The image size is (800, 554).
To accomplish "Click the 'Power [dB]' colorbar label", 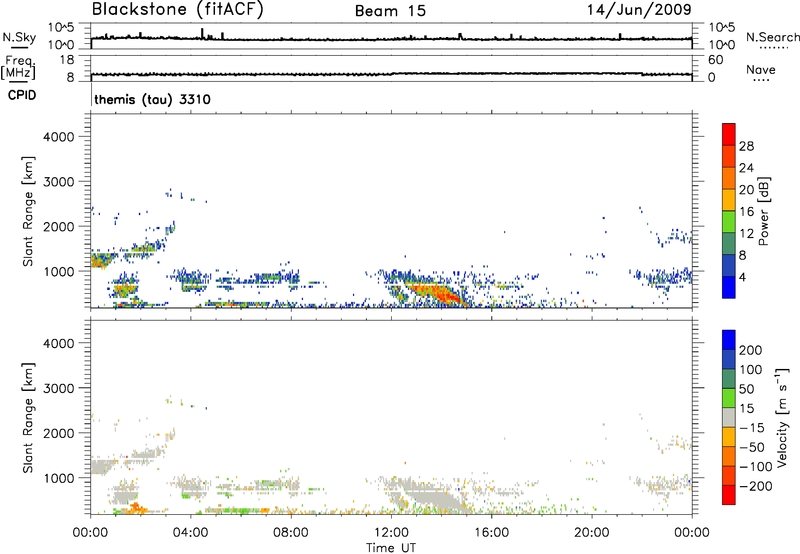I will [764, 211].
